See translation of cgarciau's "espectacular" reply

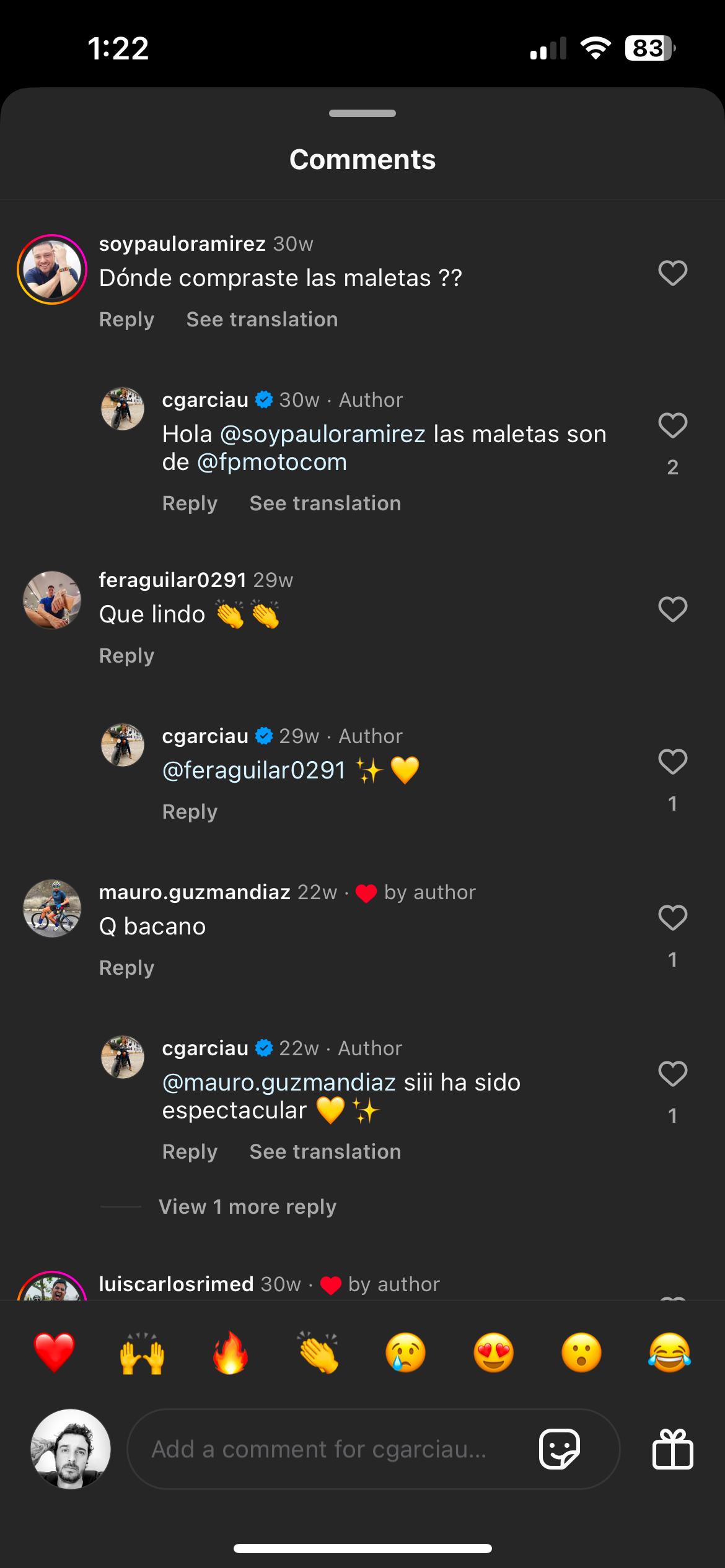pyautogui.click(x=325, y=1152)
